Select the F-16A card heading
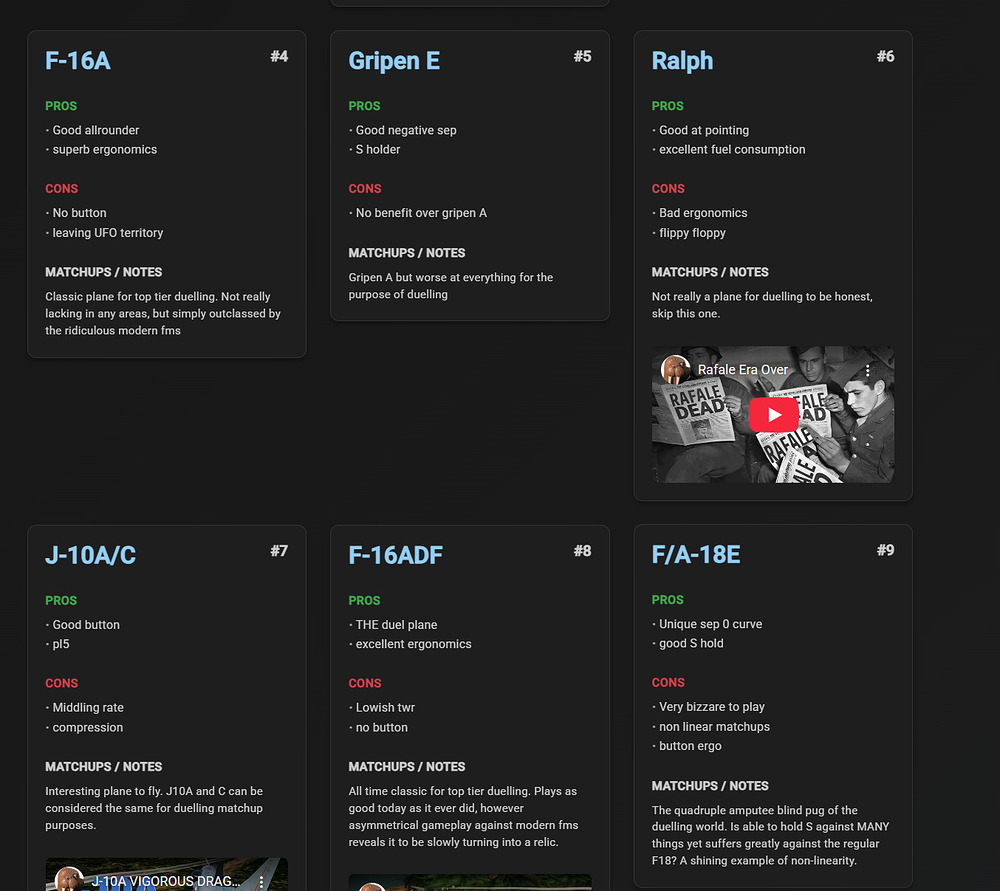Image resolution: width=1000 pixels, height=891 pixels. coord(78,61)
